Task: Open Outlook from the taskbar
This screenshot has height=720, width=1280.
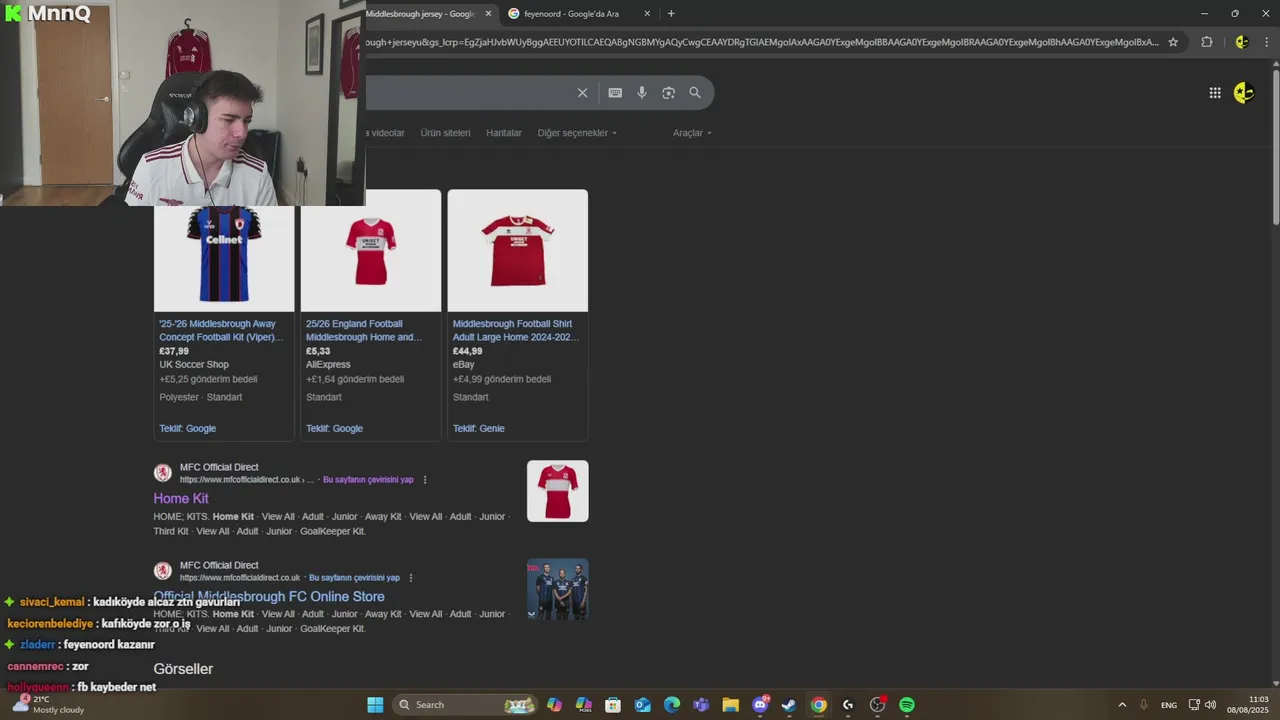Action: click(642, 705)
